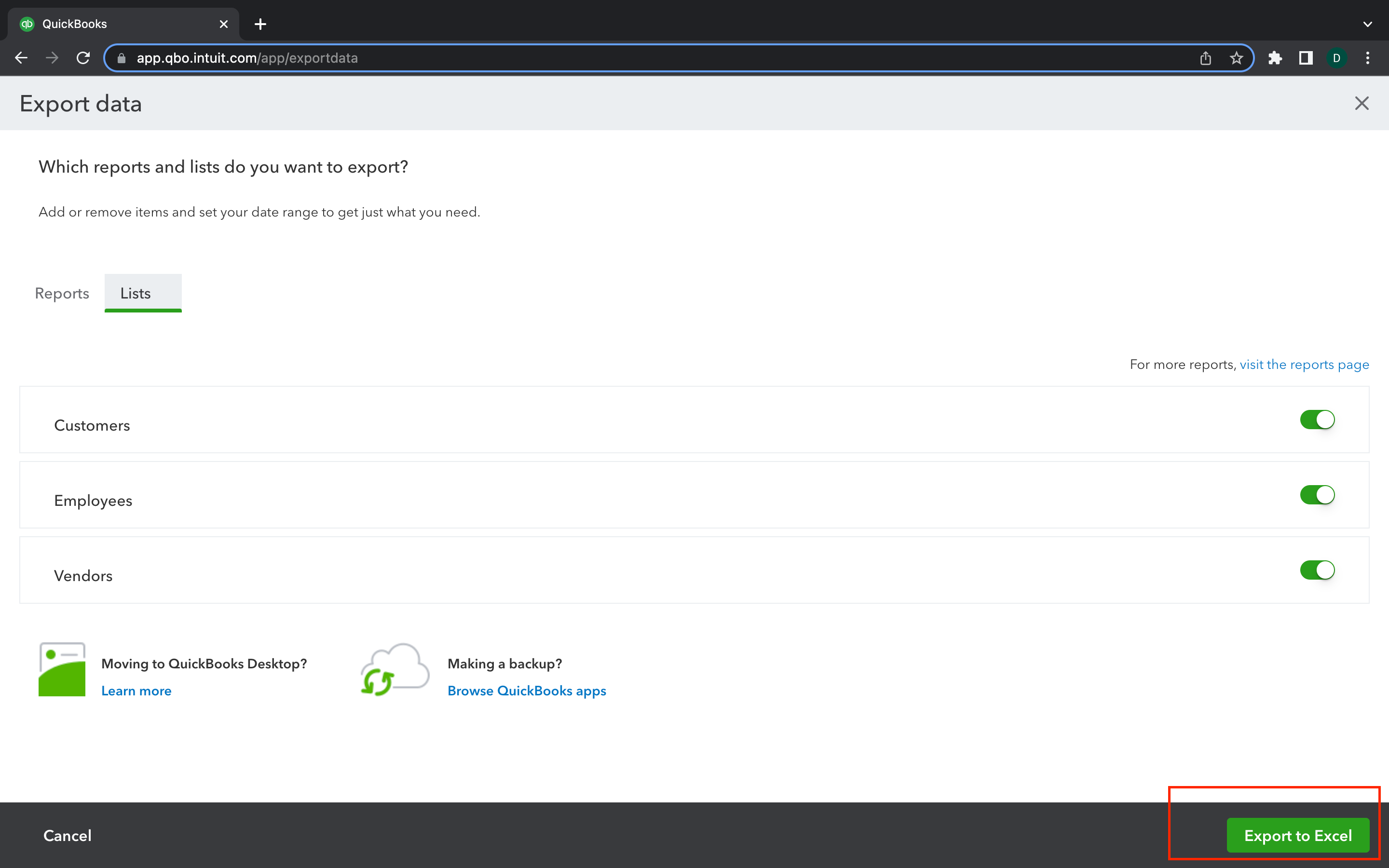Open a new browser tab
The height and width of the screenshot is (868, 1389).
[x=260, y=24]
